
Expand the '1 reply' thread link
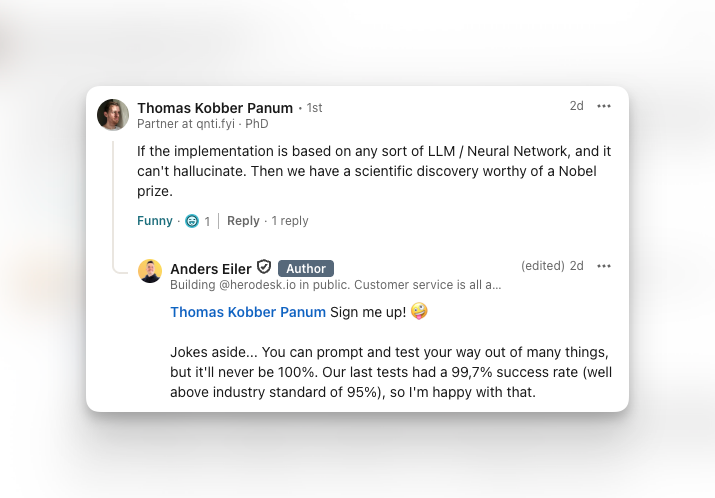coord(290,221)
